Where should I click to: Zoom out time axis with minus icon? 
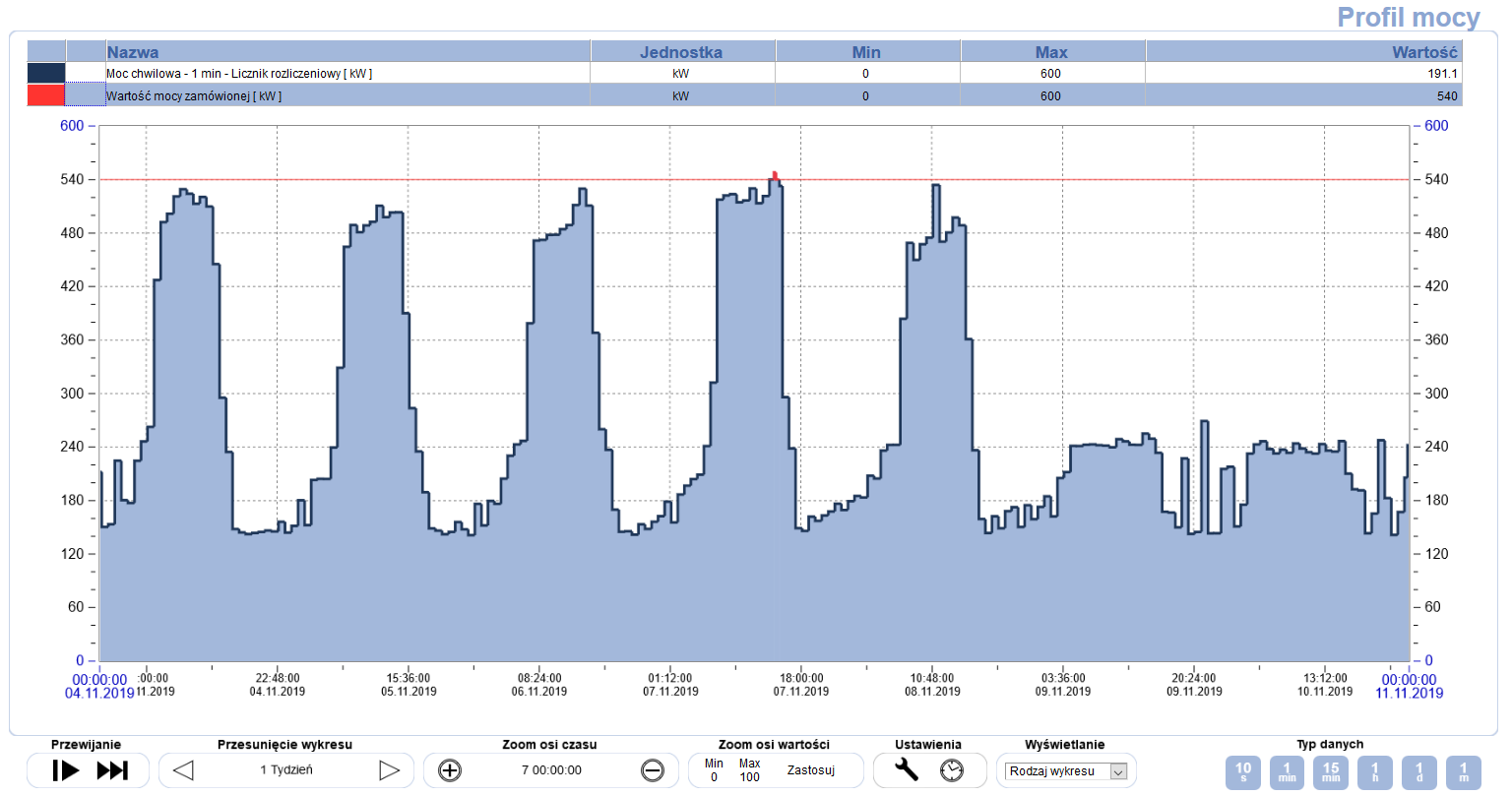click(x=653, y=770)
